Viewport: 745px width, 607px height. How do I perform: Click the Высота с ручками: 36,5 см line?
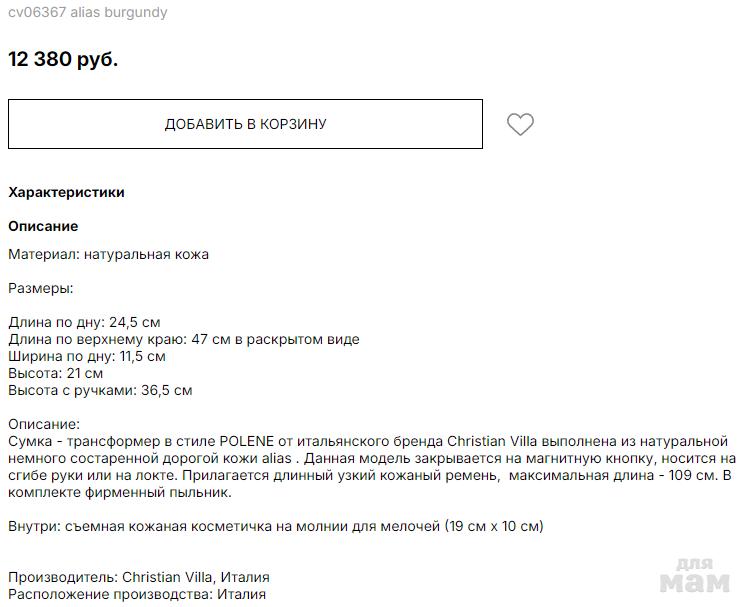coord(100,390)
